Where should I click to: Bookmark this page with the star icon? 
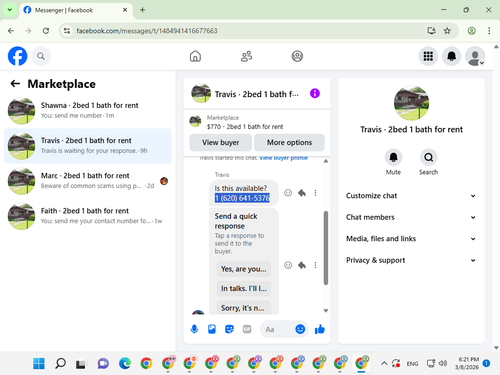[x=447, y=31]
